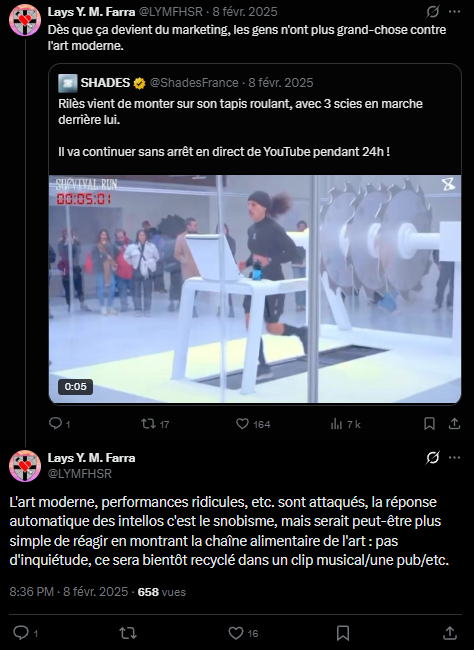The width and height of the screenshot is (474, 650).
Task: Open Grok icon on the second tweet
Action: 433,458
